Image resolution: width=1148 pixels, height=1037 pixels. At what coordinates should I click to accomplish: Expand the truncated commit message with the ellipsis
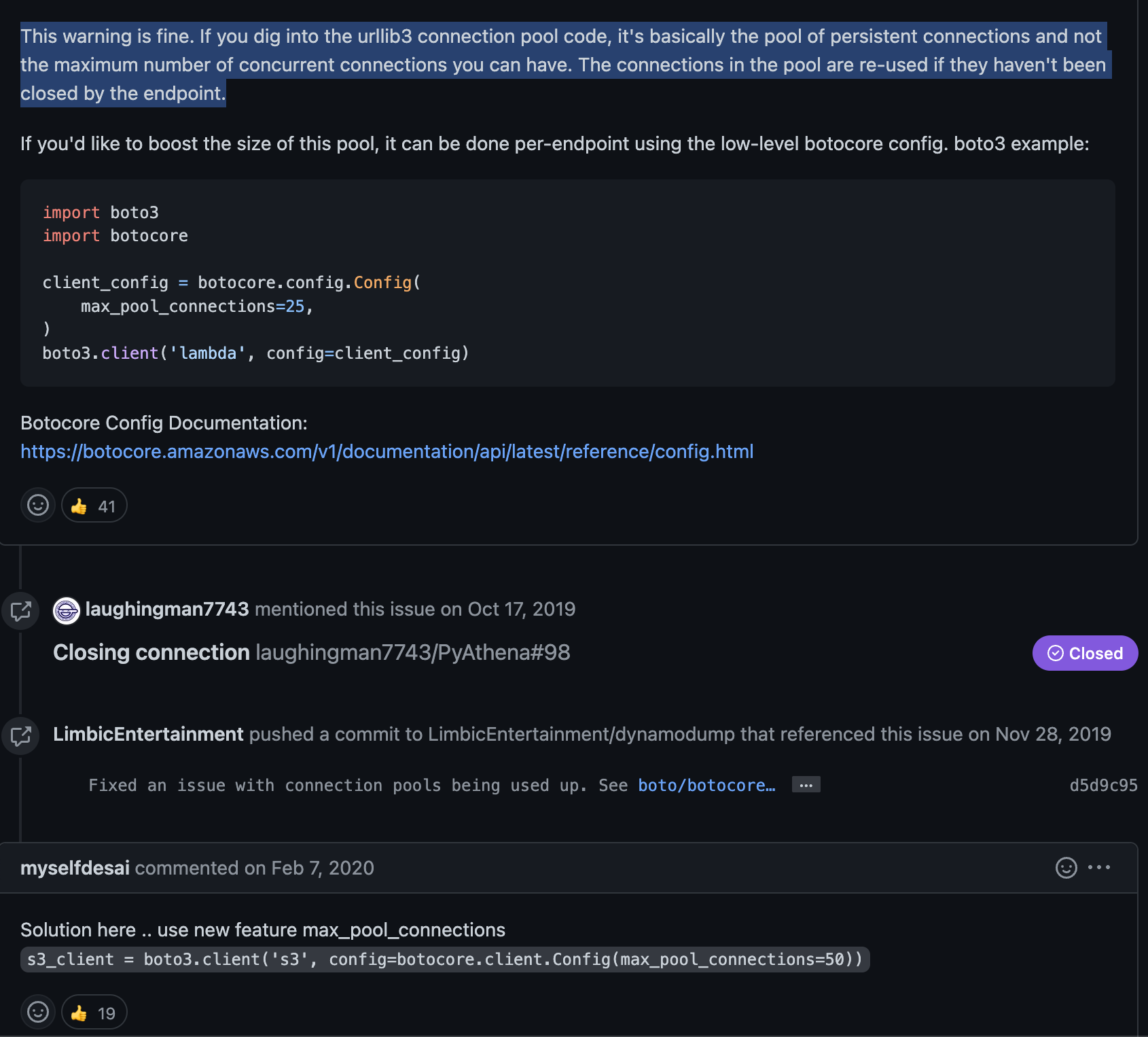tap(806, 784)
